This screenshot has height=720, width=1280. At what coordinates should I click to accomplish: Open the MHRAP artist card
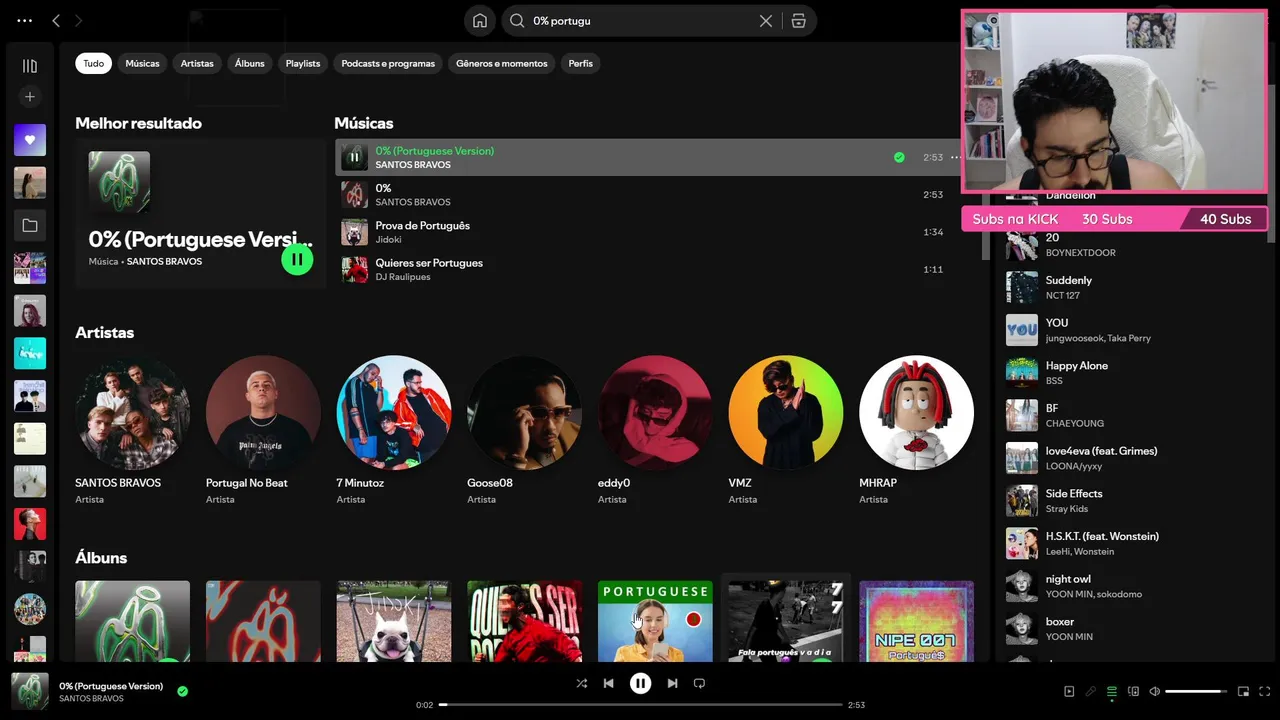click(x=916, y=430)
